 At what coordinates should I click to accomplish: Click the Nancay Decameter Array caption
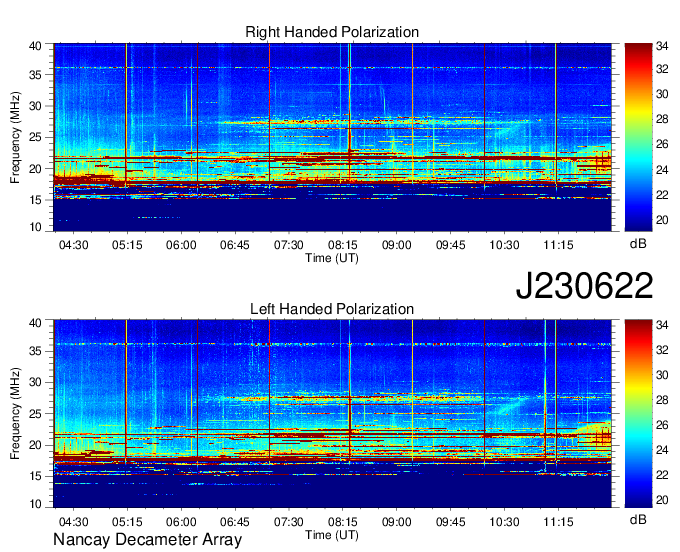coord(147,540)
